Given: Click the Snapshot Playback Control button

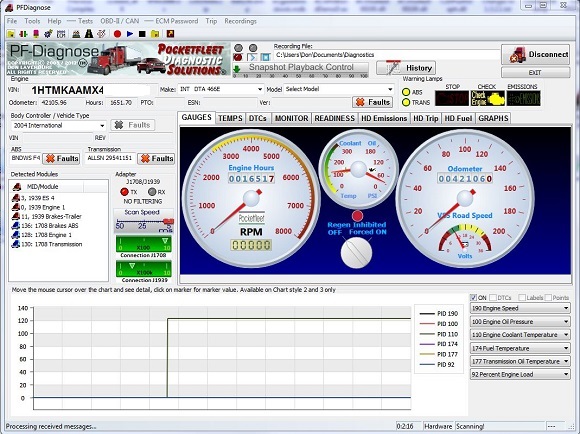Looking at the screenshot, I should tap(300, 68).
